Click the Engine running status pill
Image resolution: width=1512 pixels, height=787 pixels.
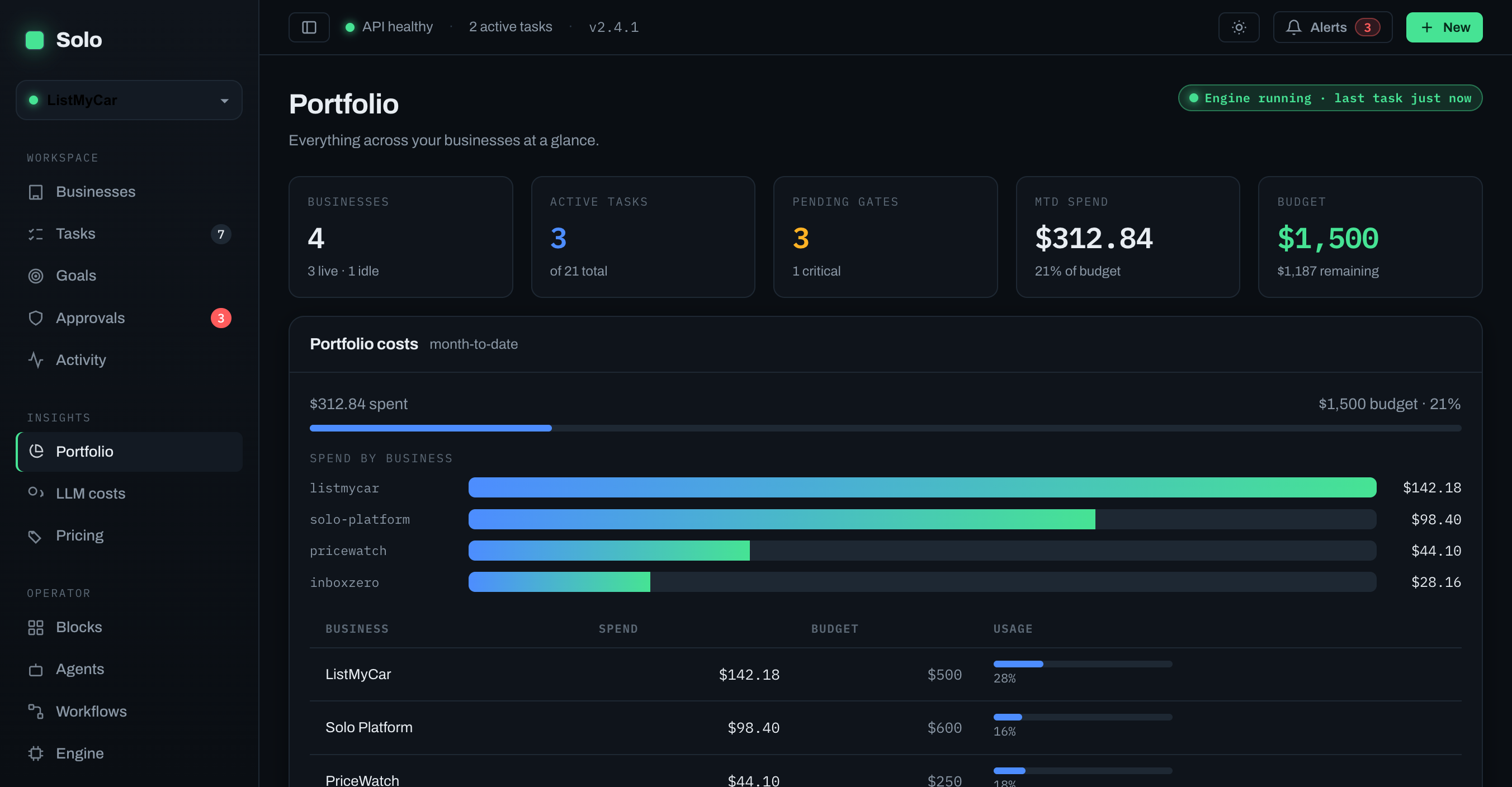pos(1330,98)
